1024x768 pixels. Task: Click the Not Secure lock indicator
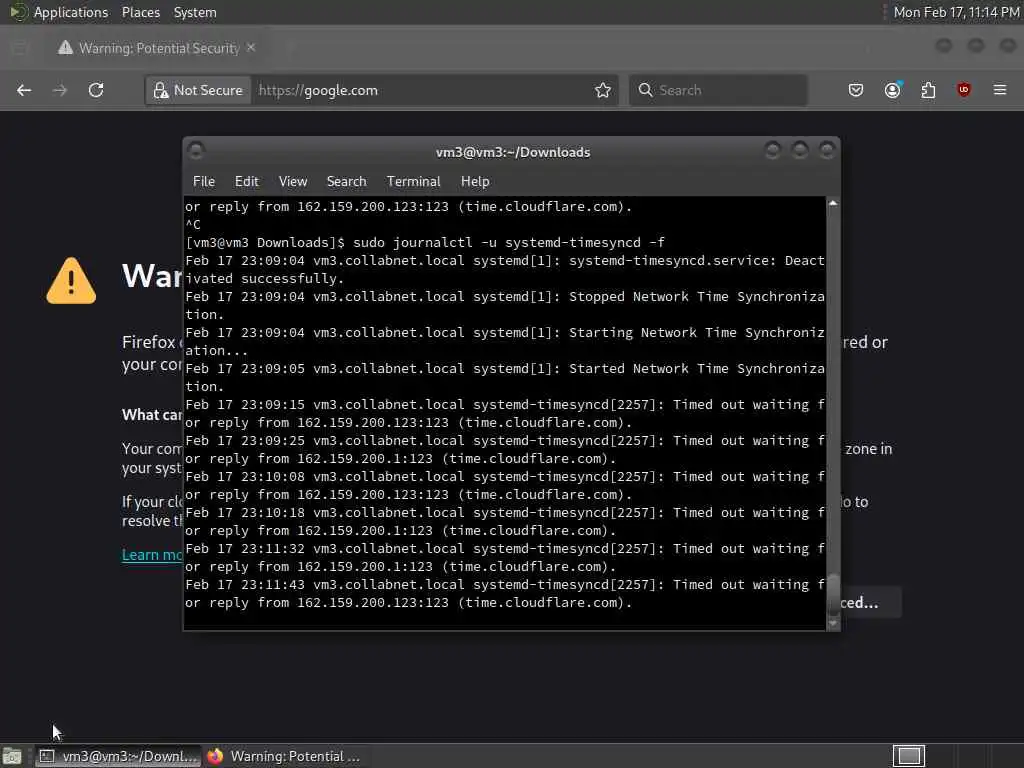coord(199,90)
